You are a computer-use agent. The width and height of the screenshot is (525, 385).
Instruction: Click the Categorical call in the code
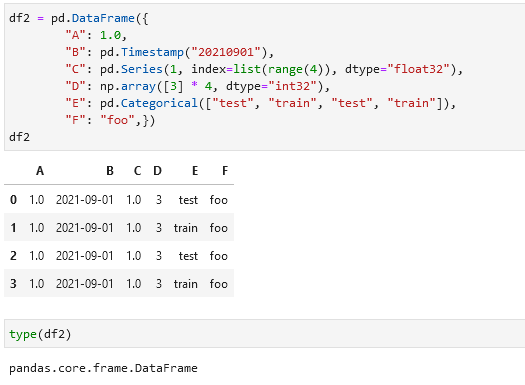click(159, 103)
